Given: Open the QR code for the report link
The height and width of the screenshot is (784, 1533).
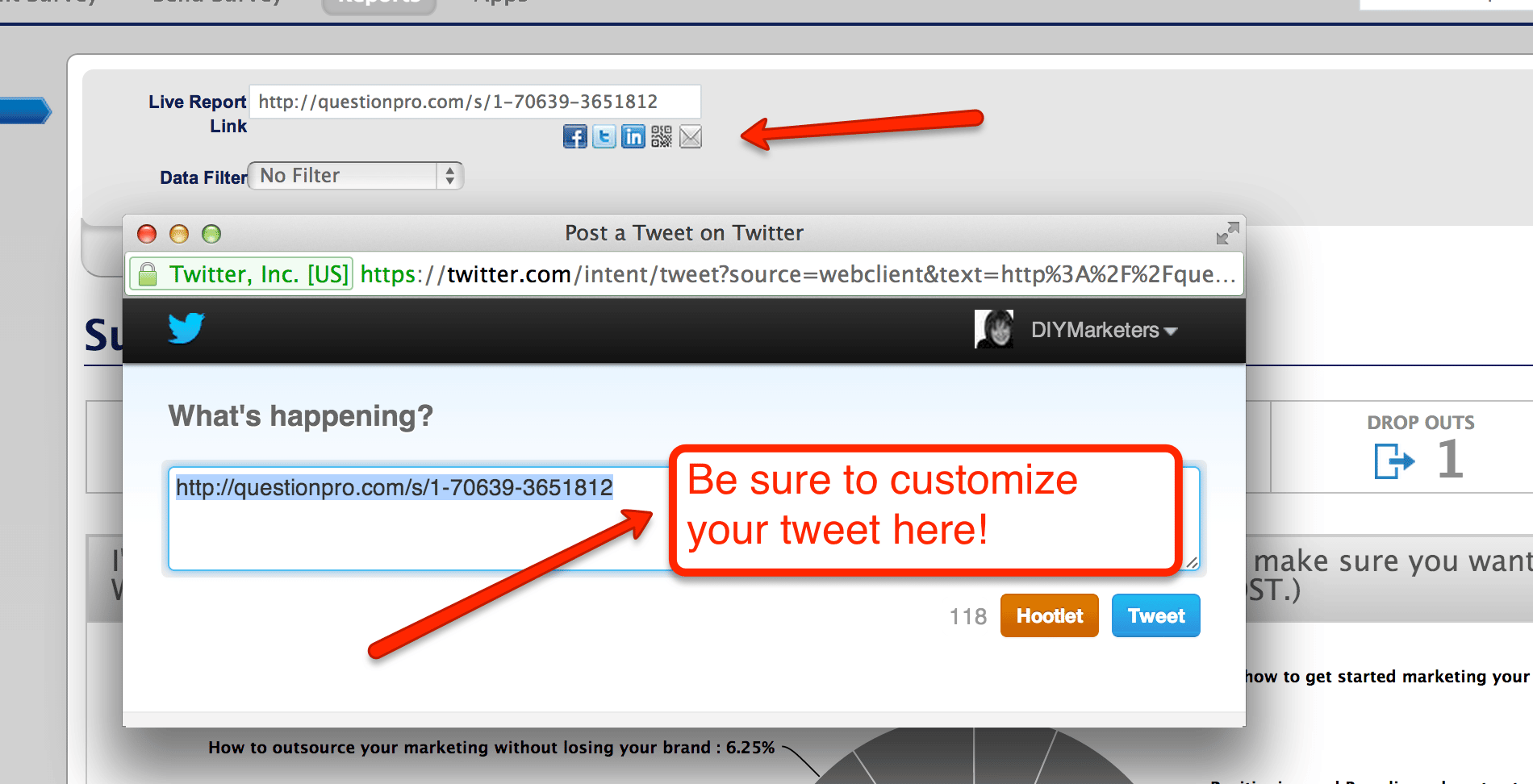Looking at the screenshot, I should click(x=662, y=137).
